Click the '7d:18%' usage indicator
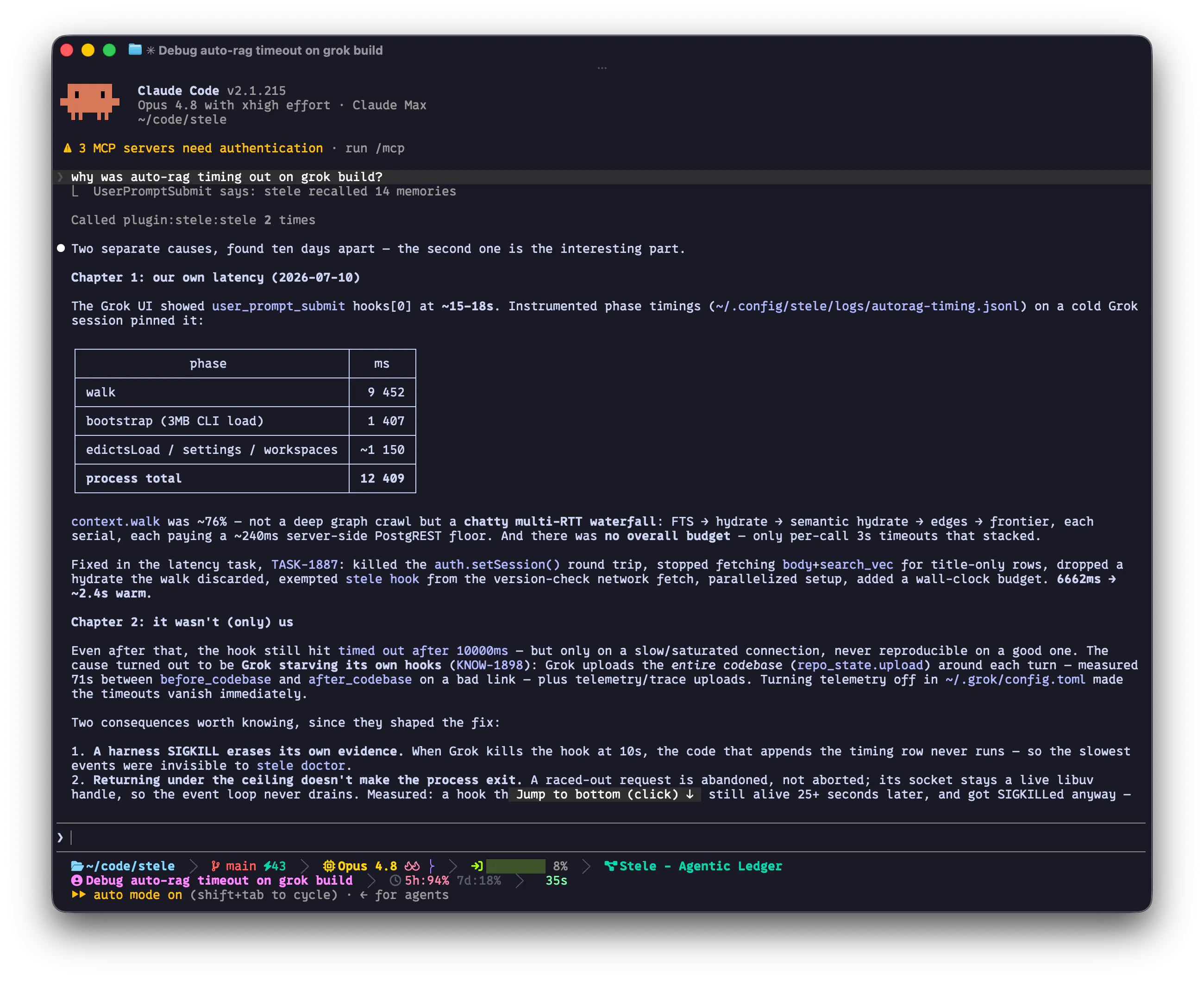 pyautogui.click(x=478, y=880)
